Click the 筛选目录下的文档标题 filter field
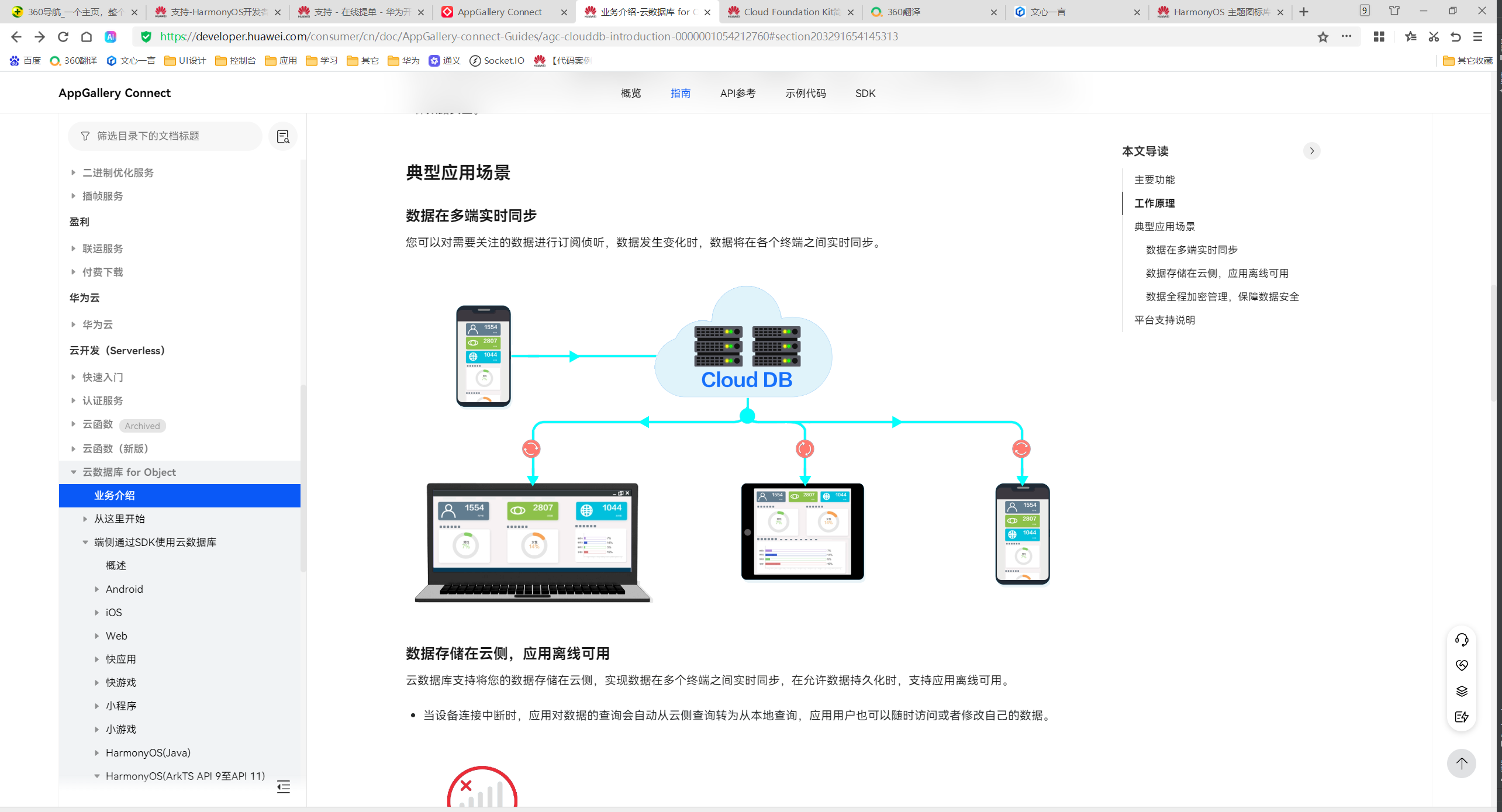The width and height of the screenshot is (1502, 812). (165, 136)
